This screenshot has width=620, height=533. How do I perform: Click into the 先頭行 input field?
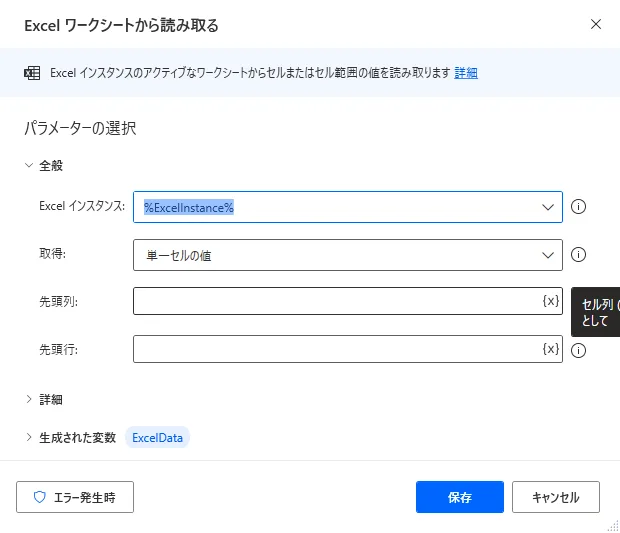click(335, 349)
